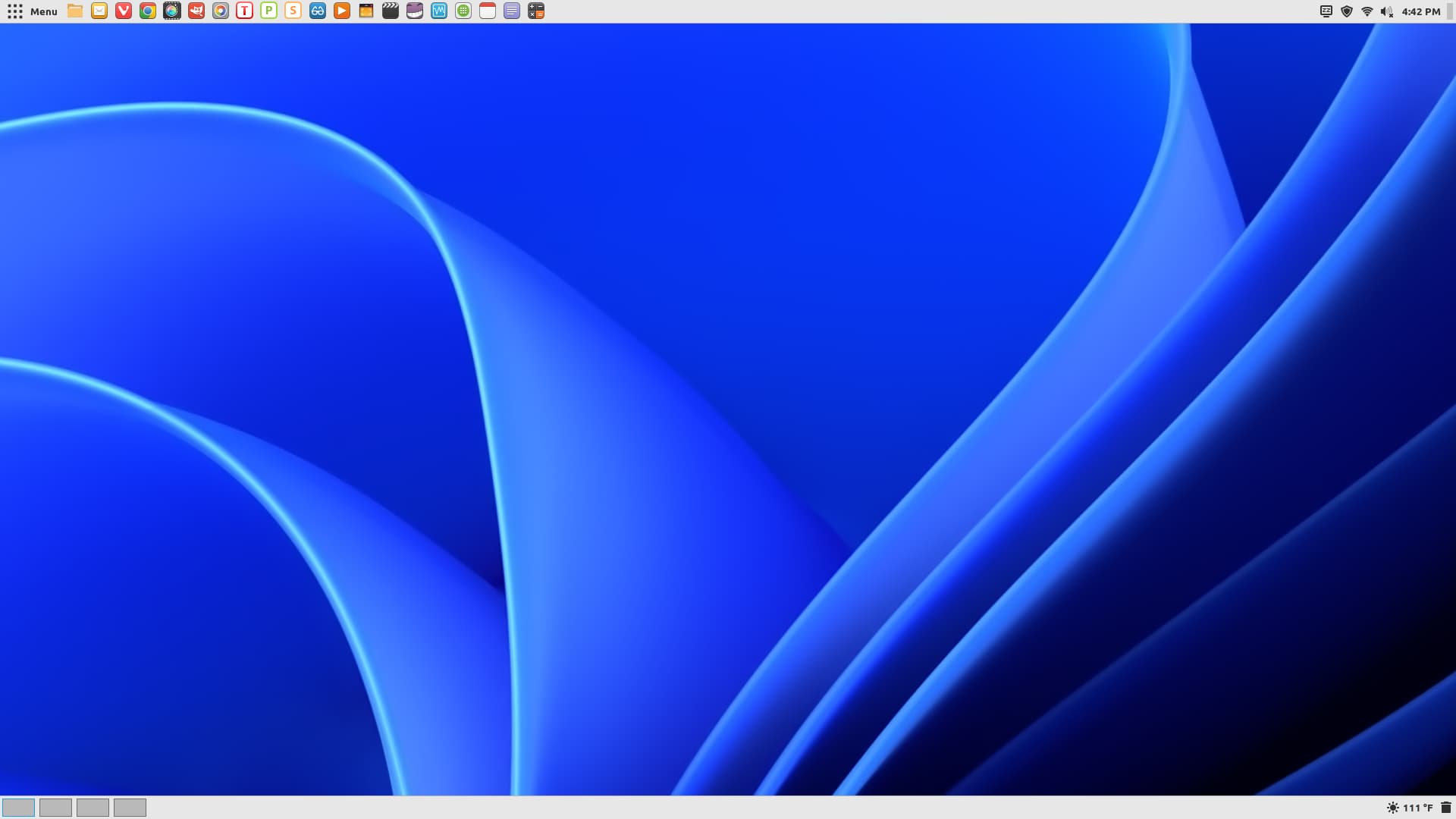
Task: Open the Wi-Fi network menu
Action: point(1367,11)
